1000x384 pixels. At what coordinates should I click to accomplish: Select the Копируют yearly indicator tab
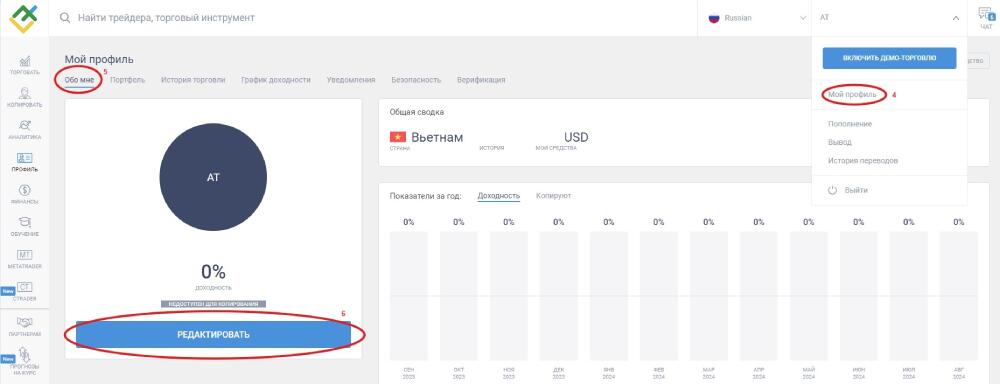554,196
